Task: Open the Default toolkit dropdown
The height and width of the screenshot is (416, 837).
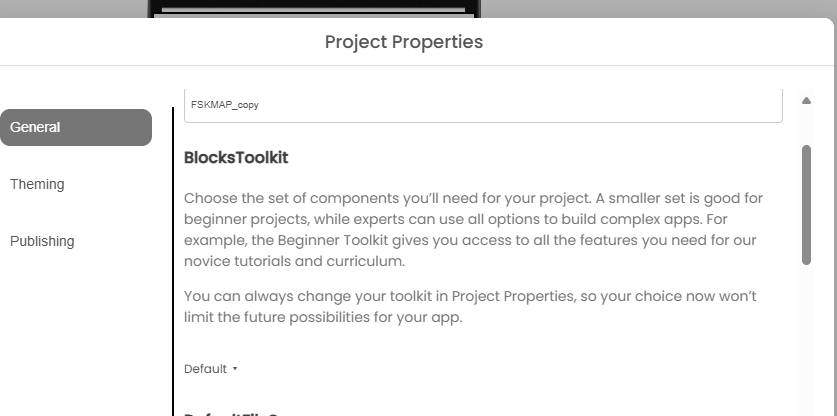Action: pos(206,369)
